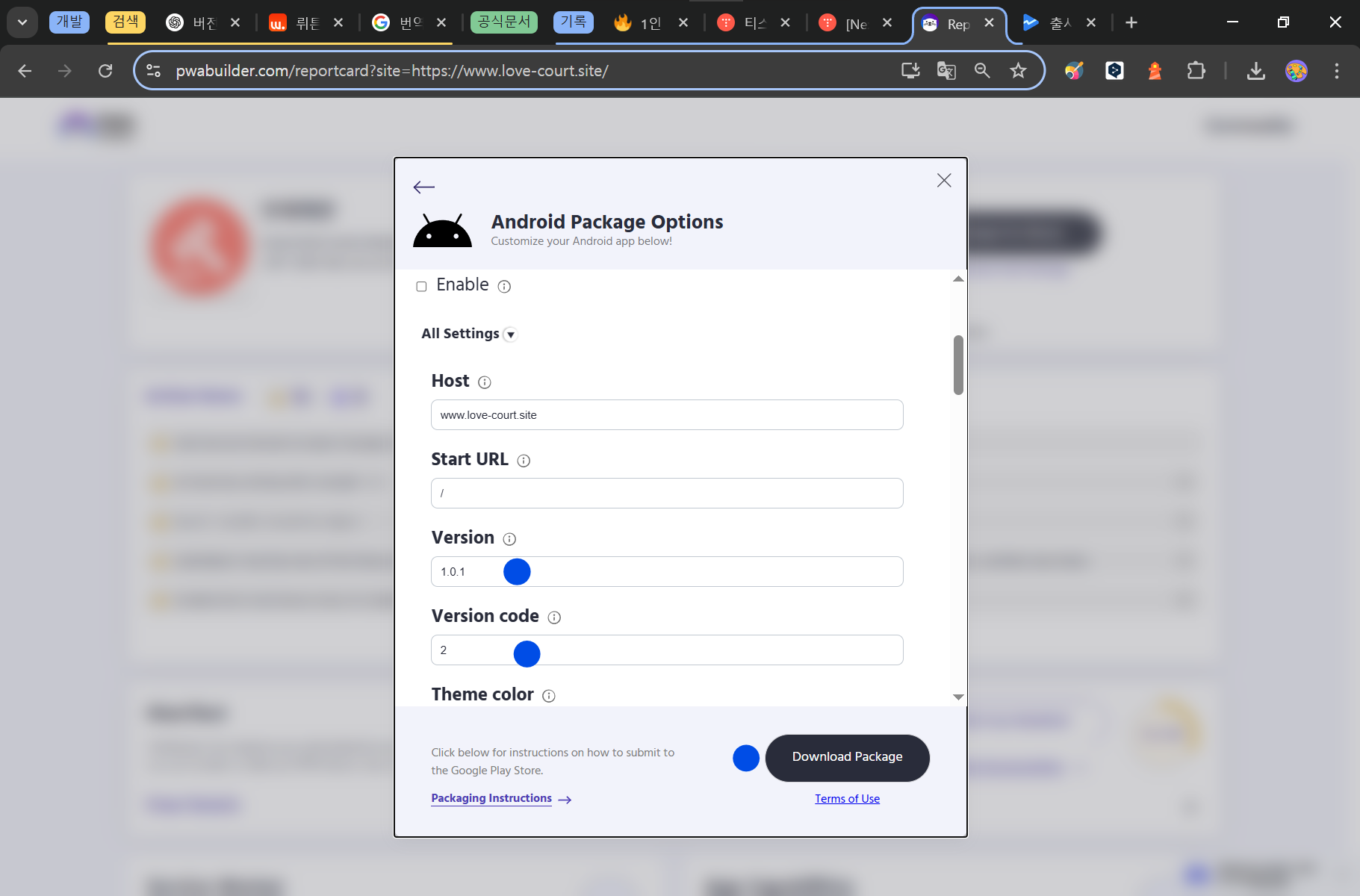This screenshot has width=1360, height=896.
Task: Open the zoom magnifier icon
Action: click(x=982, y=71)
